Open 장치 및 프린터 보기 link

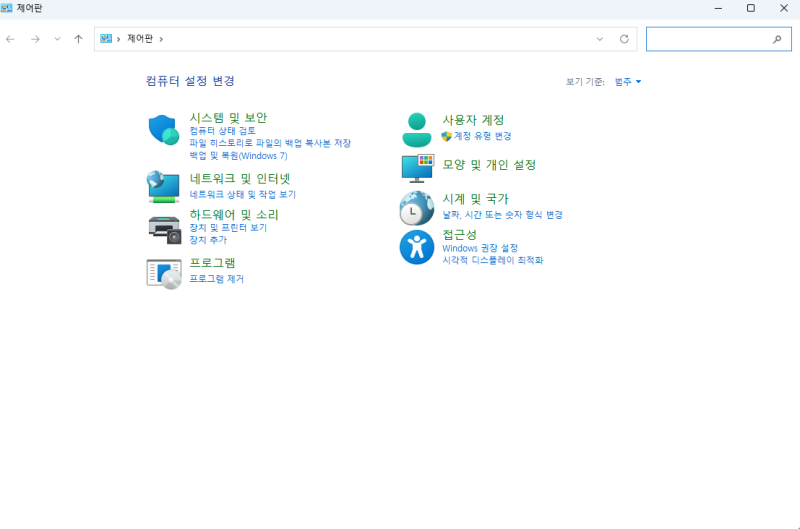(228, 228)
